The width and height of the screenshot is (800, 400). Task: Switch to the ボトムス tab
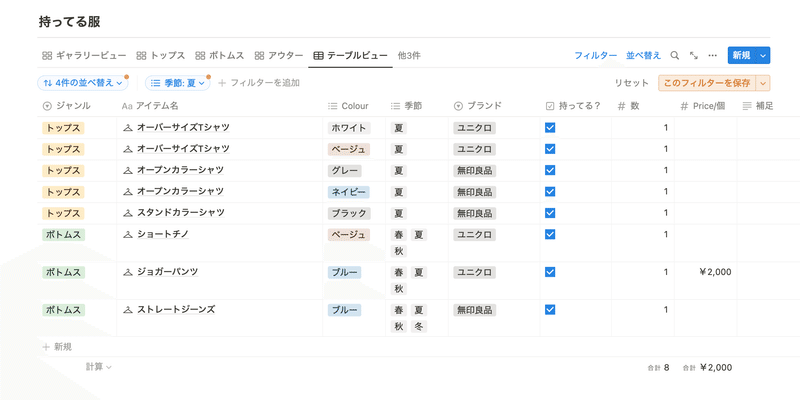pyautogui.click(x=220, y=56)
